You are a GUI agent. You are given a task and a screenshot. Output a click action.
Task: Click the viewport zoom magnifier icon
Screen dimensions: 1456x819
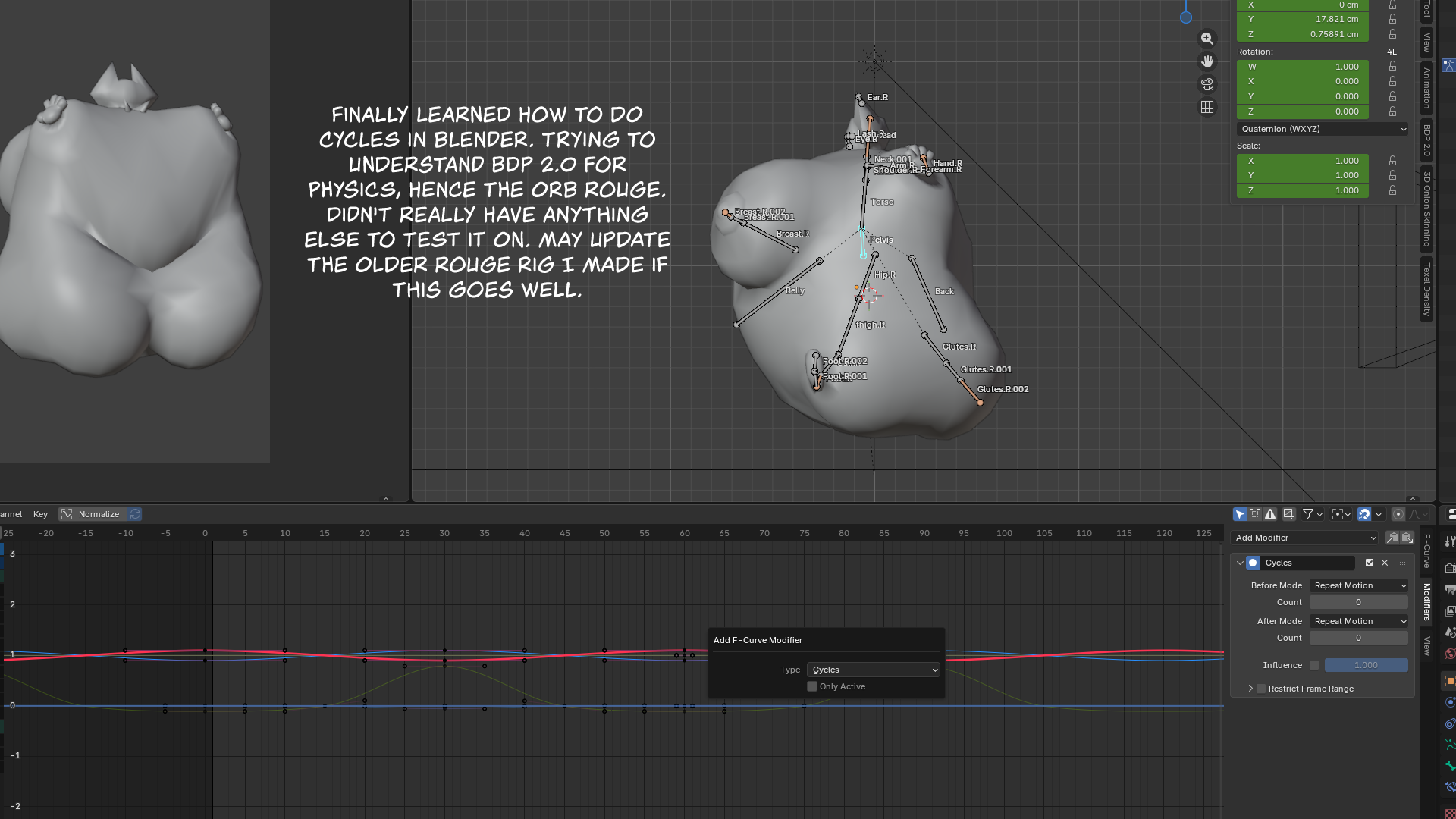tap(1207, 39)
